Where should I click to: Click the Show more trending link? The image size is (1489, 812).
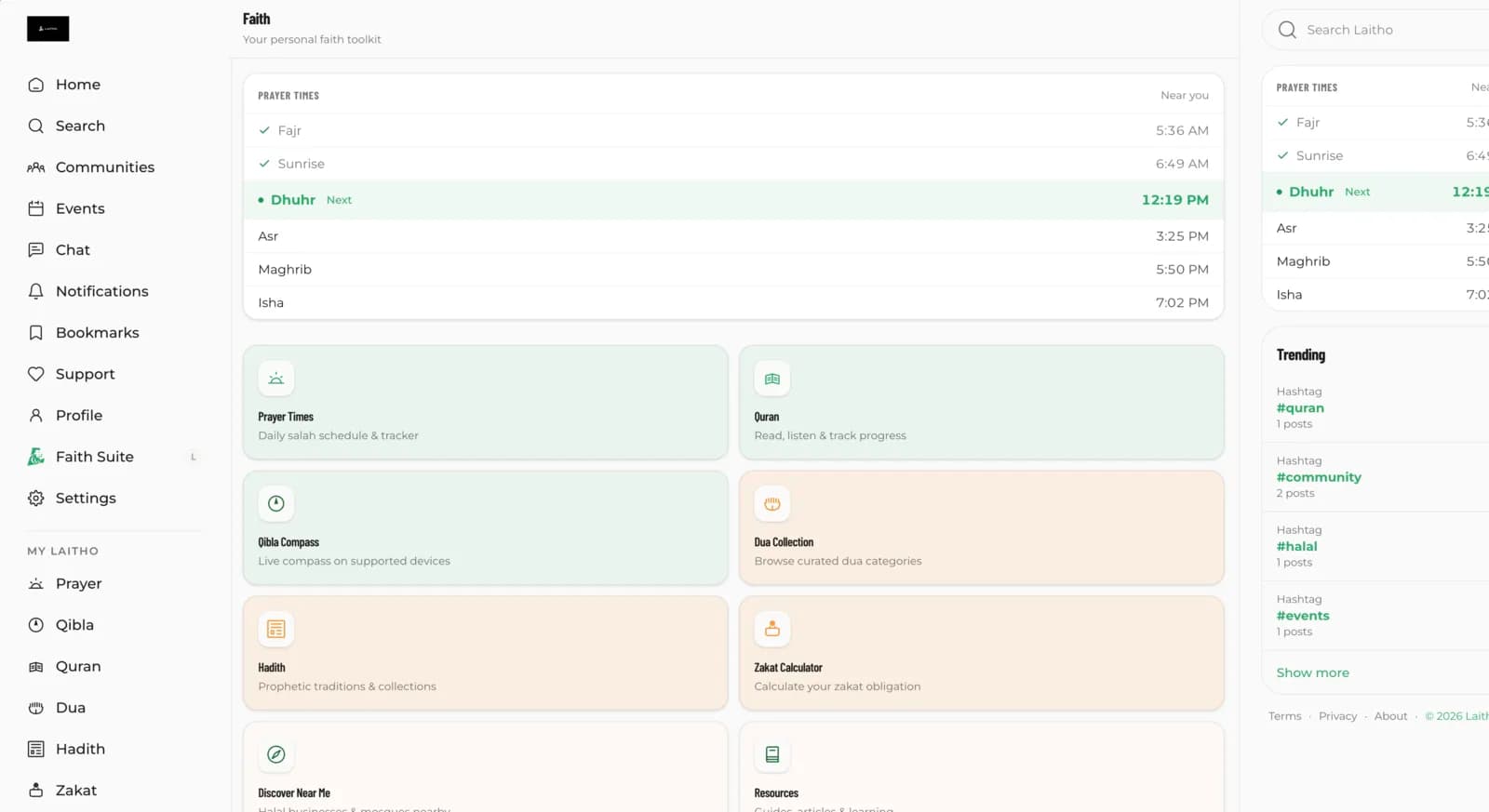(1312, 672)
